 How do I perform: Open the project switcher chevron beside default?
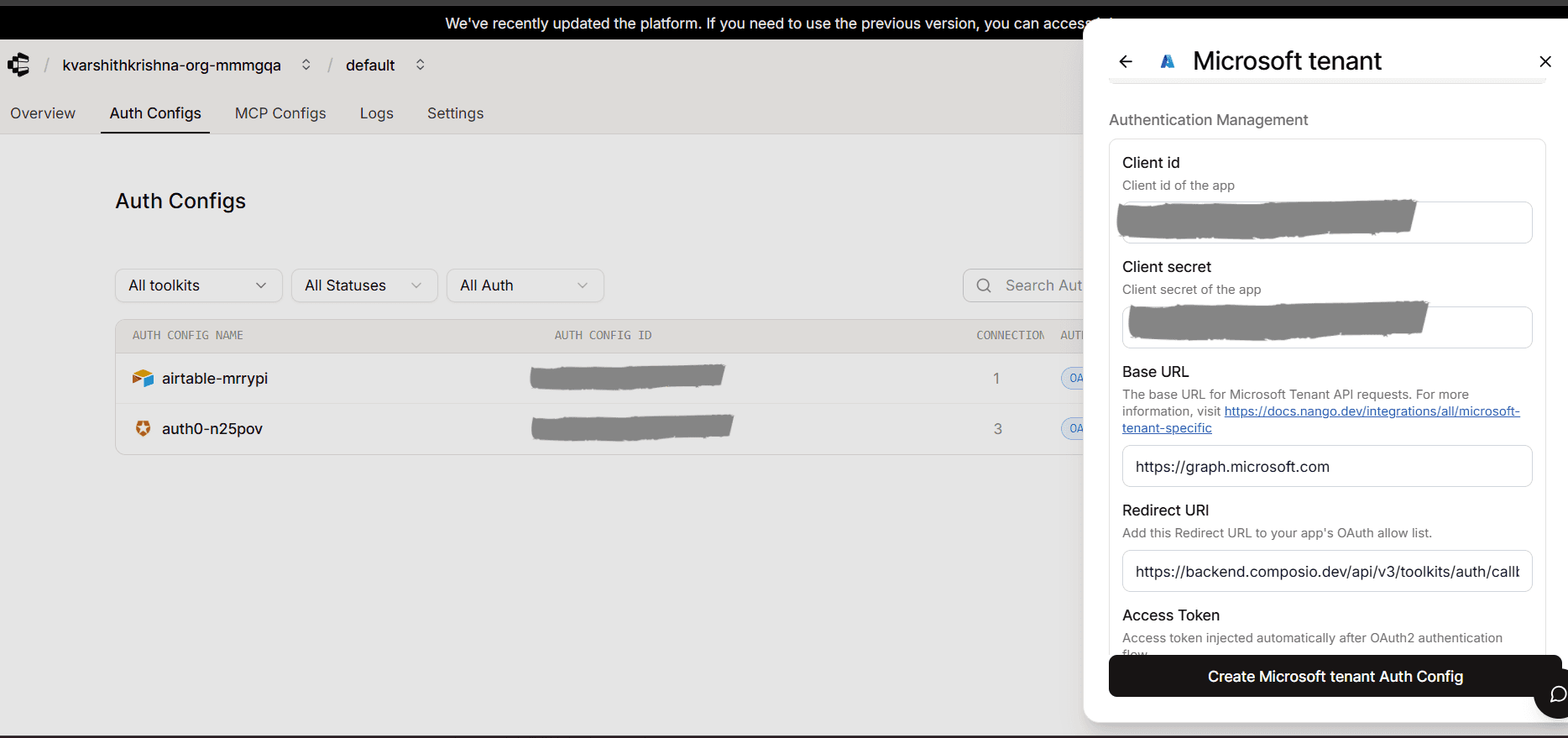[421, 65]
